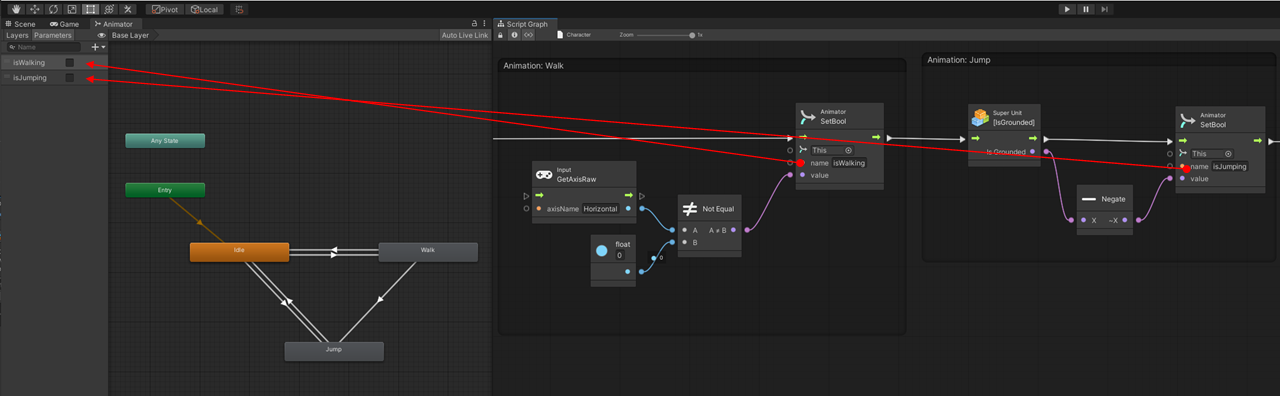This screenshot has width=1280, height=396.
Task: Edit the float value 0 field
Action: [x=620, y=256]
